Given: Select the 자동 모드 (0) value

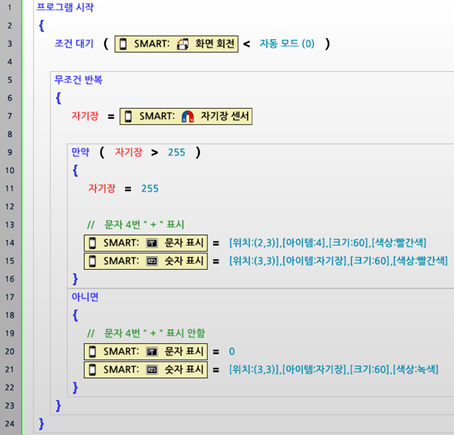Looking at the screenshot, I should [287, 44].
